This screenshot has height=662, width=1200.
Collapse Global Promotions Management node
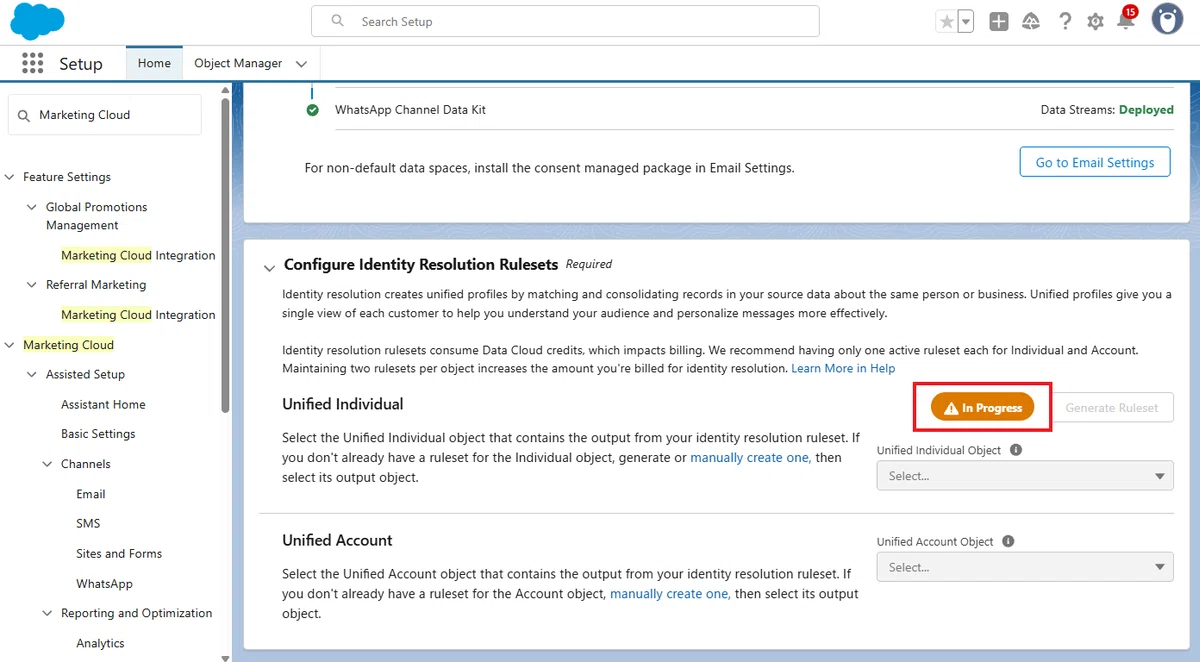coord(33,207)
